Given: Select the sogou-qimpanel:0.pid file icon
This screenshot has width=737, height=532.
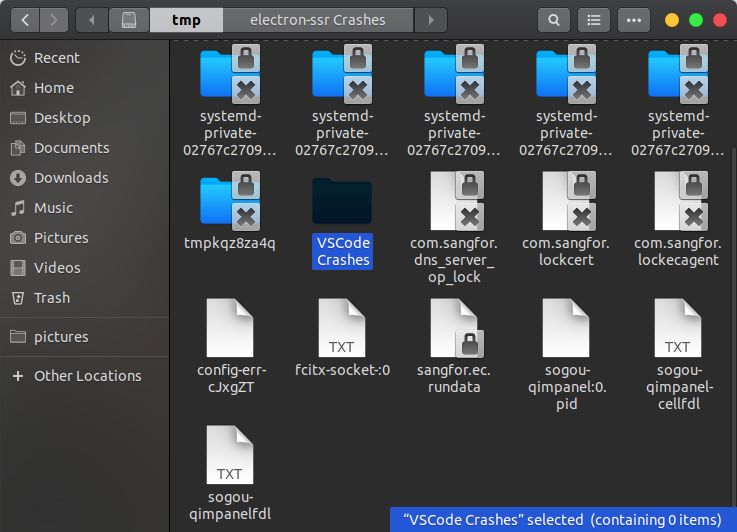Looking at the screenshot, I should tap(566, 328).
